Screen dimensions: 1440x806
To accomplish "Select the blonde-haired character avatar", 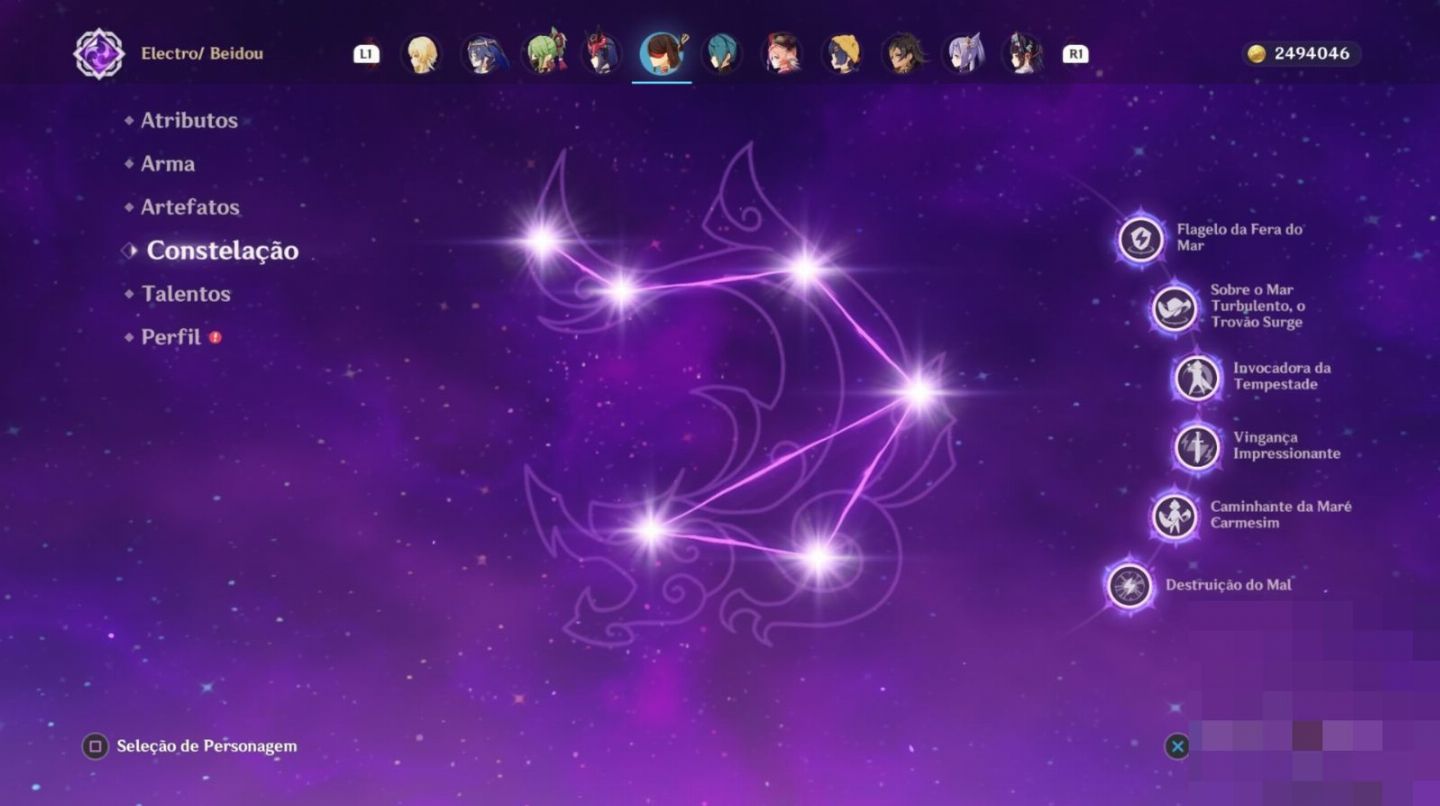I will click(x=422, y=54).
